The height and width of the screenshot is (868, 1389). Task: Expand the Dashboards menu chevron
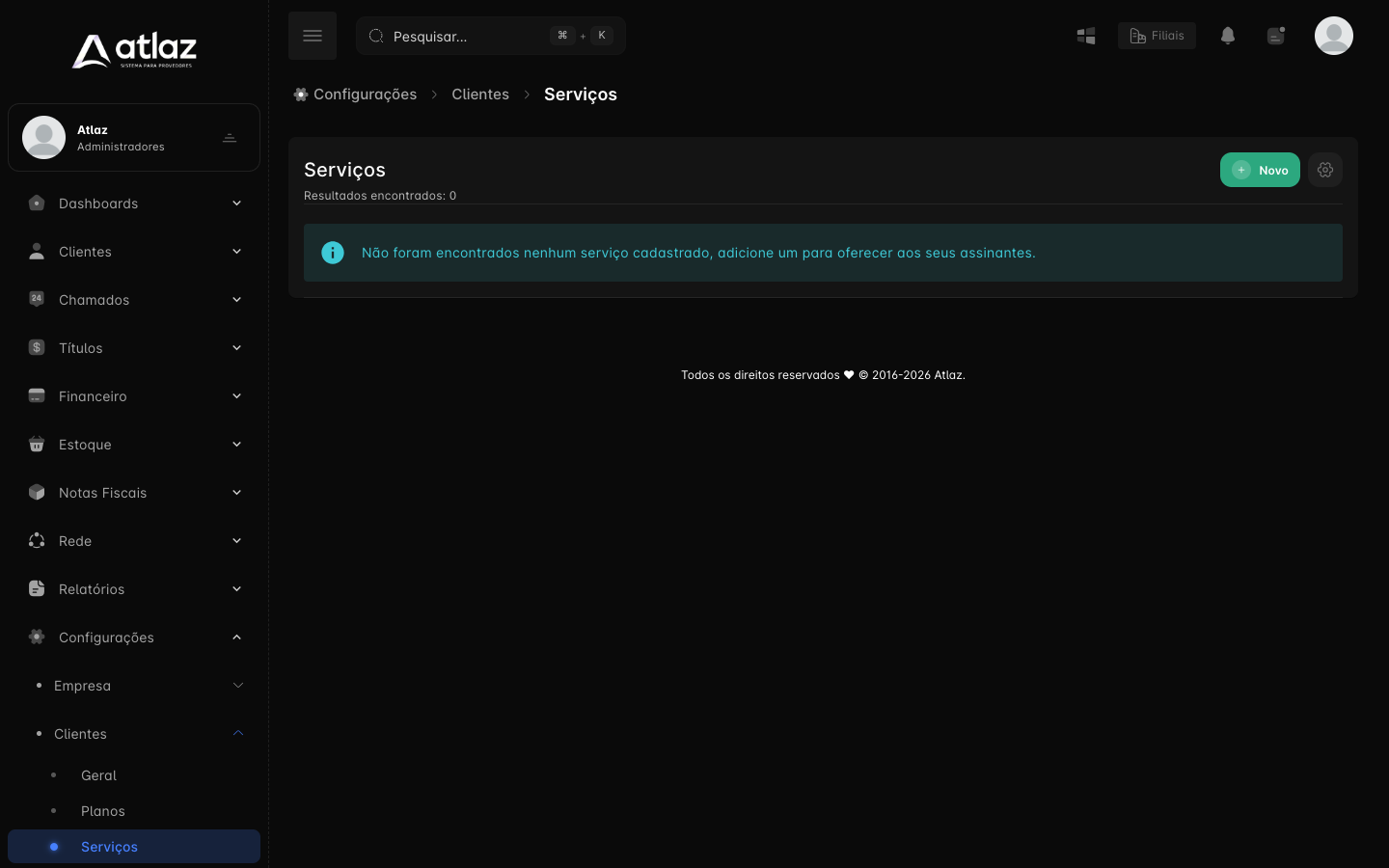click(236, 203)
